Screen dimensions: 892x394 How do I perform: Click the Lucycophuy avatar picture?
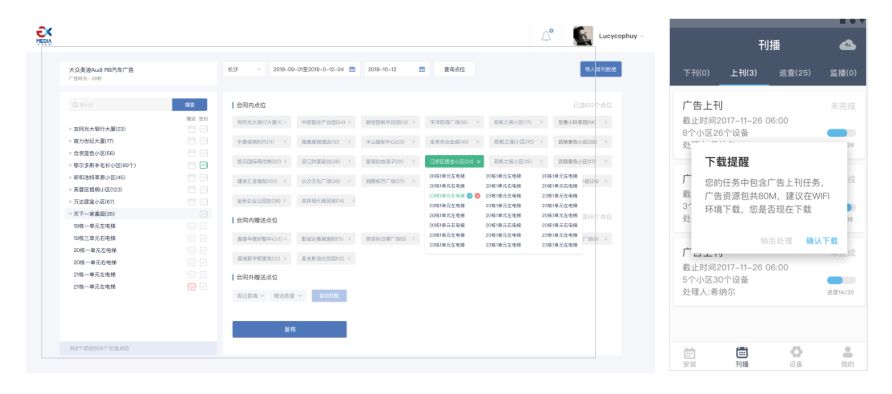pyautogui.click(x=583, y=36)
